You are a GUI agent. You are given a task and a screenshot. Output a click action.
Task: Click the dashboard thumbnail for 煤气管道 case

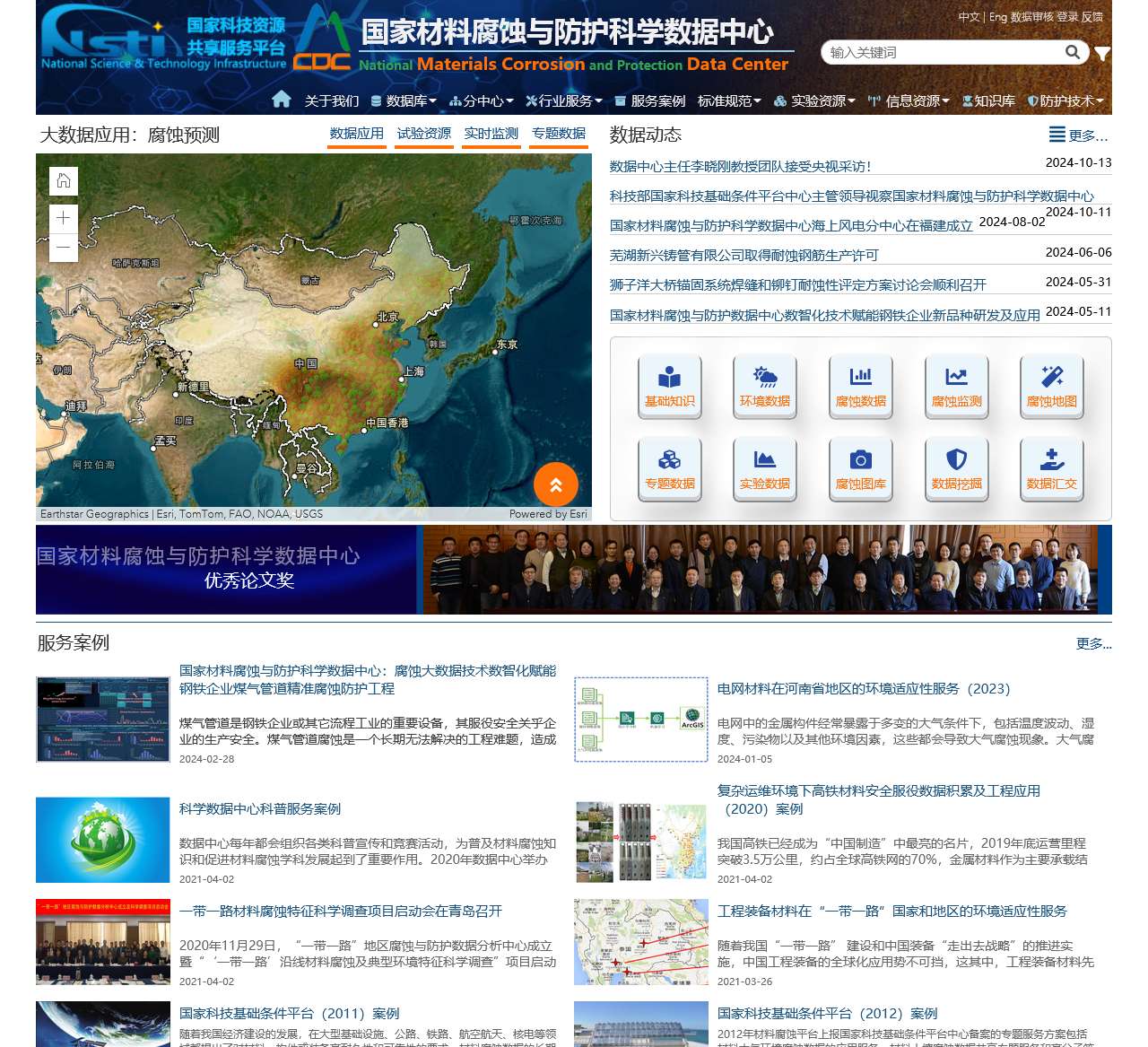click(x=103, y=720)
